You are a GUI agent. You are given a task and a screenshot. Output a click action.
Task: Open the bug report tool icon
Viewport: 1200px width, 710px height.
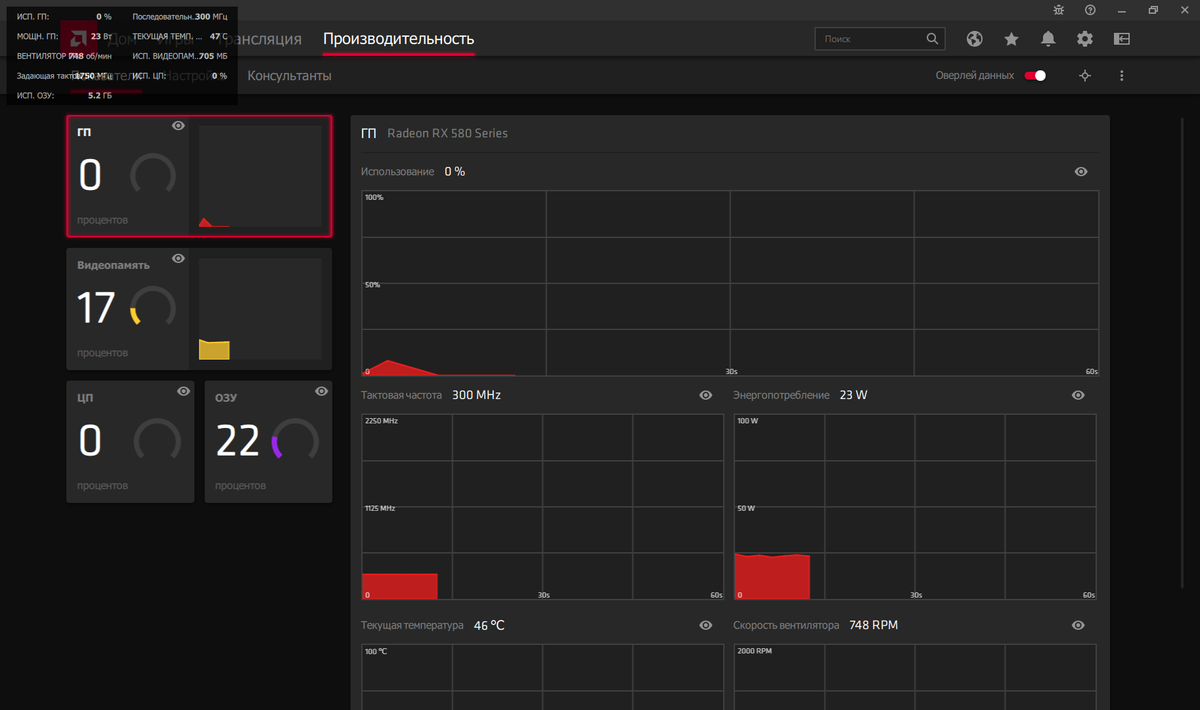[1060, 10]
